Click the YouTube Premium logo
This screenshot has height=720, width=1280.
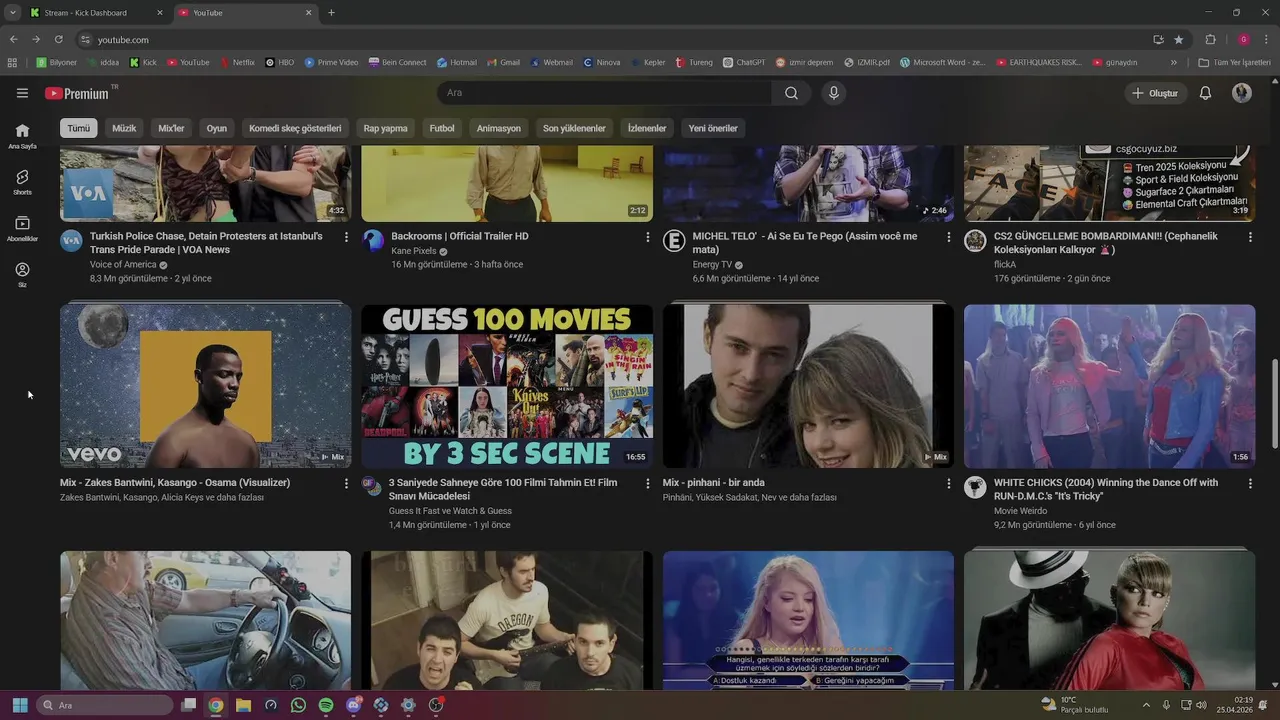[78, 93]
